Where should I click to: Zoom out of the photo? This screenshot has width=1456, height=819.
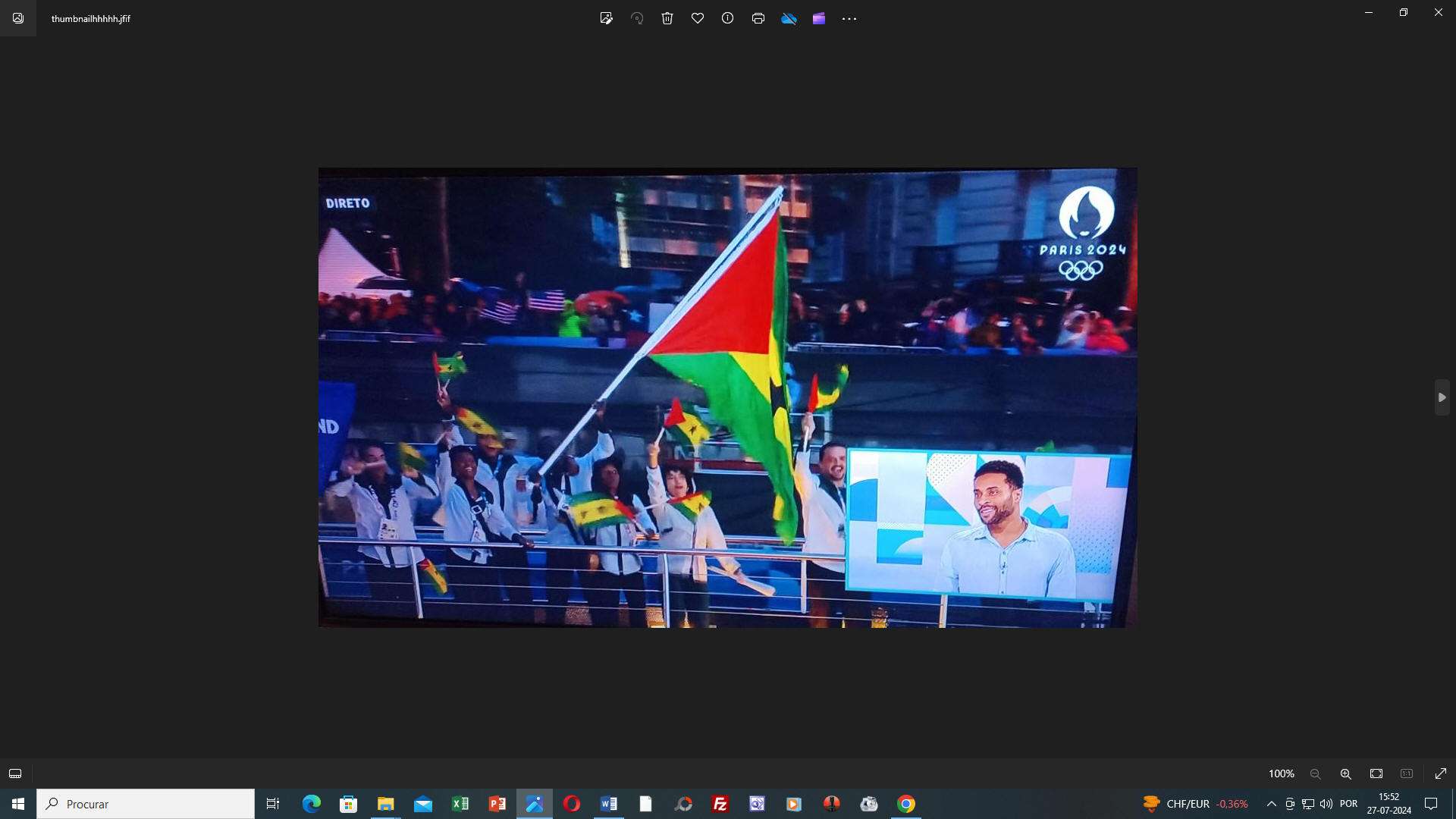click(x=1316, y=773)
